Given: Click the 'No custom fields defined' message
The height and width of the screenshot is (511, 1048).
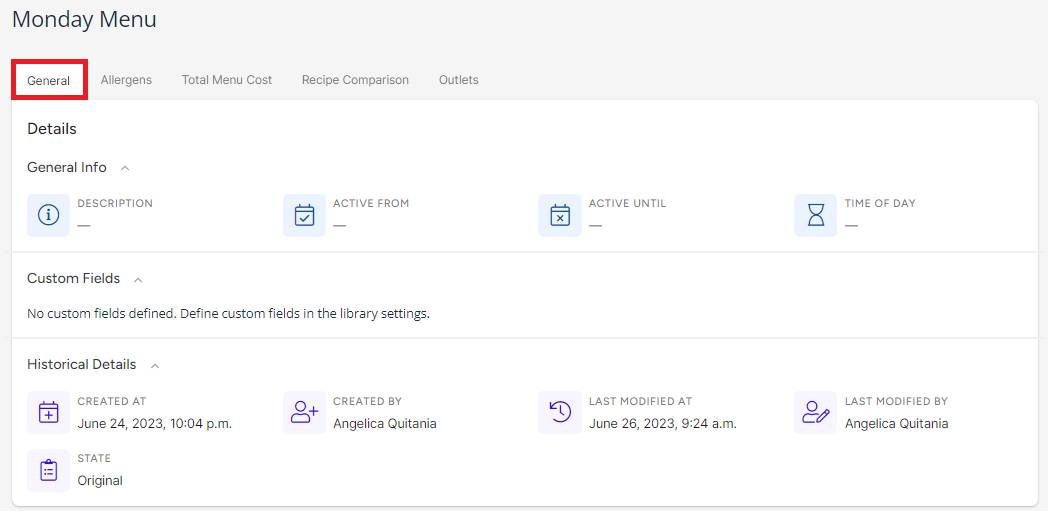Looking at the screenshot, I should (228, 313).
